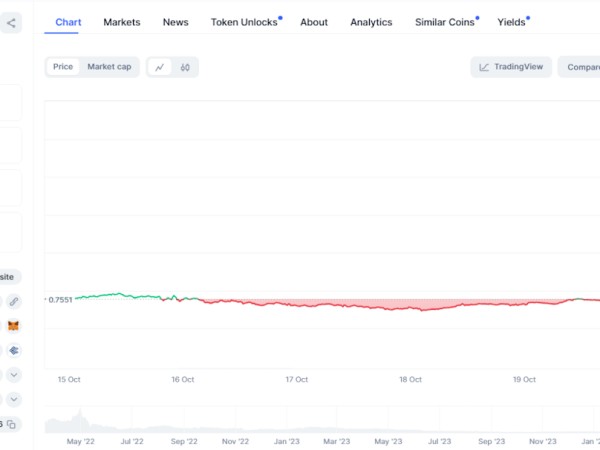Open the Chart tab

pos(68,22)
